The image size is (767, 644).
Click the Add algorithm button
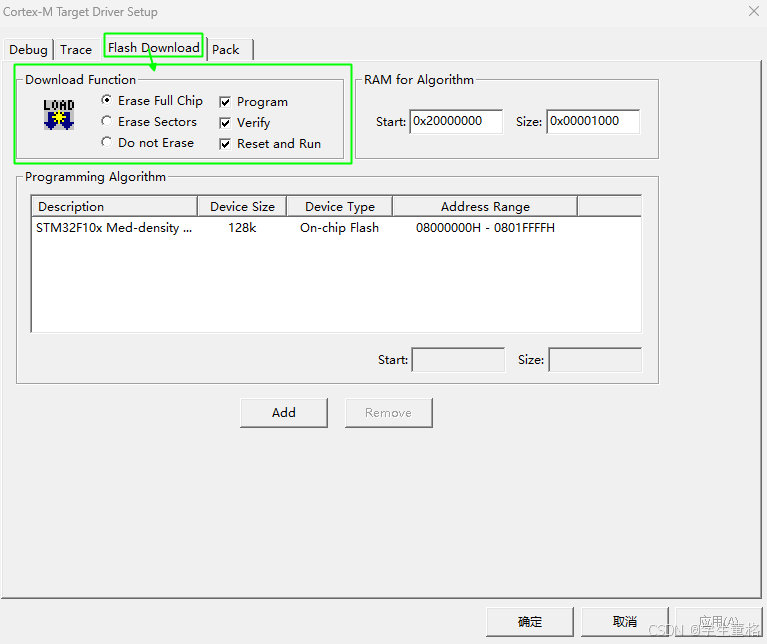point(284,413)
